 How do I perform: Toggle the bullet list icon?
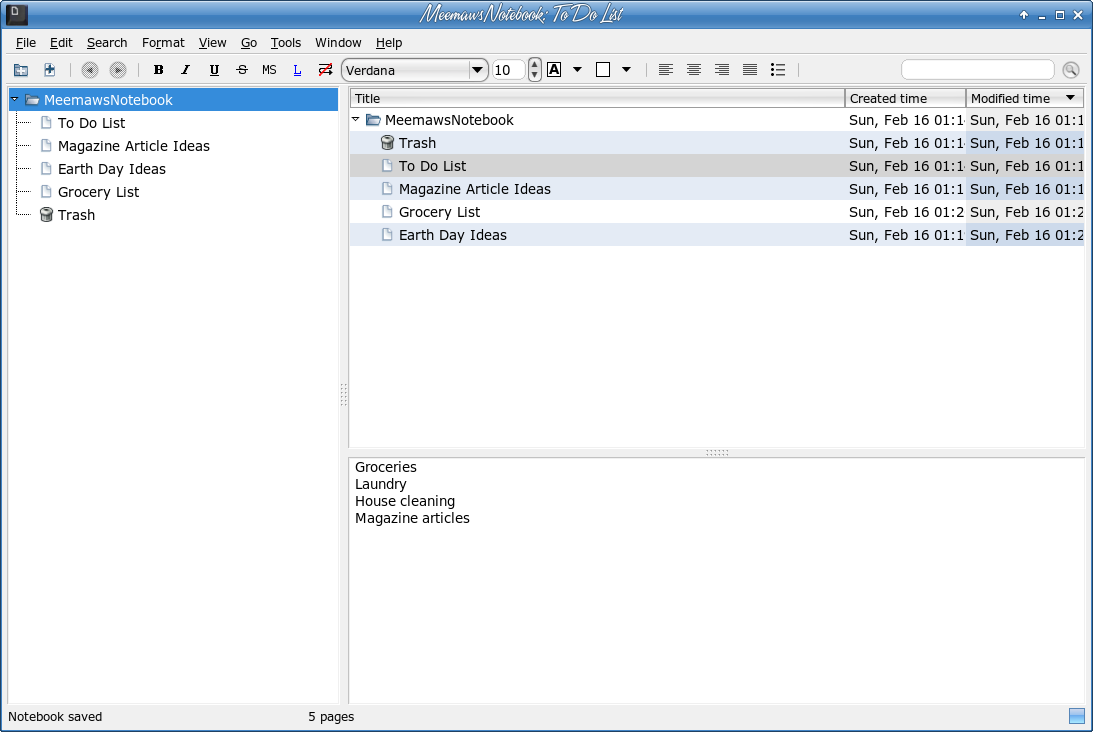(x=778, y=70)
